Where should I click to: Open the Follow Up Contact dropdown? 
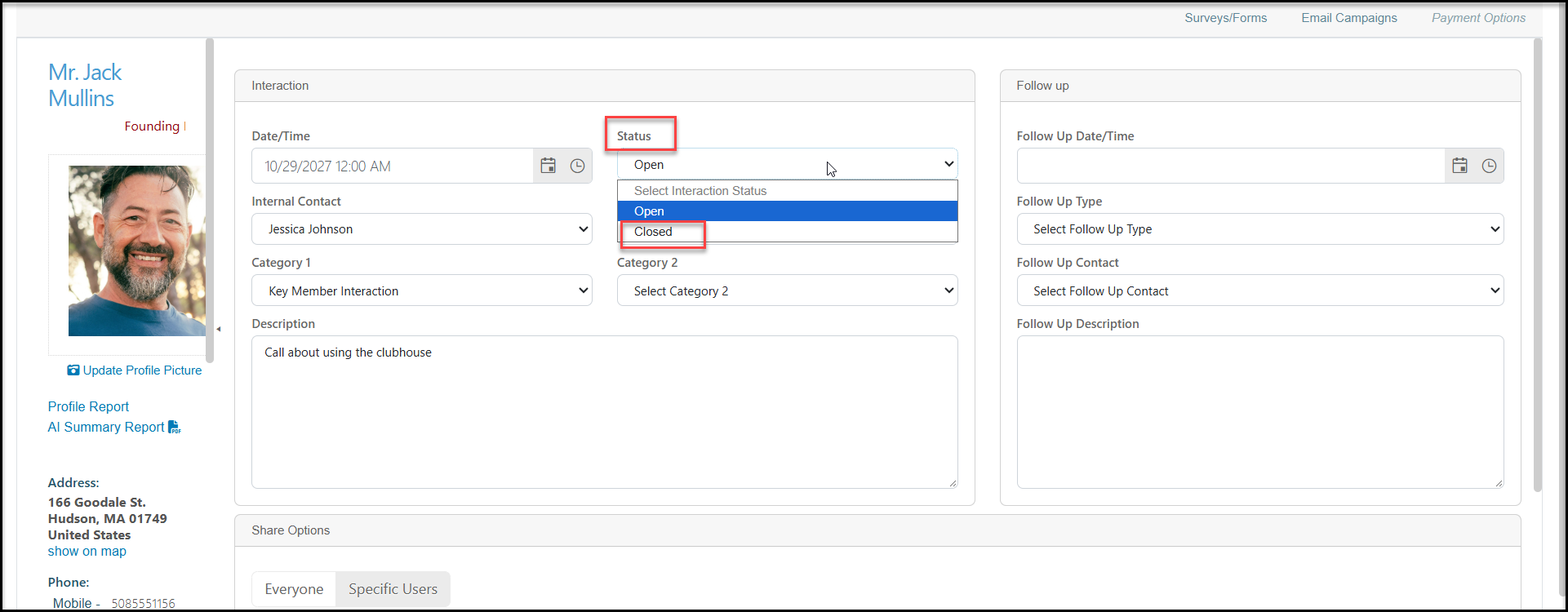[1260, 290]
